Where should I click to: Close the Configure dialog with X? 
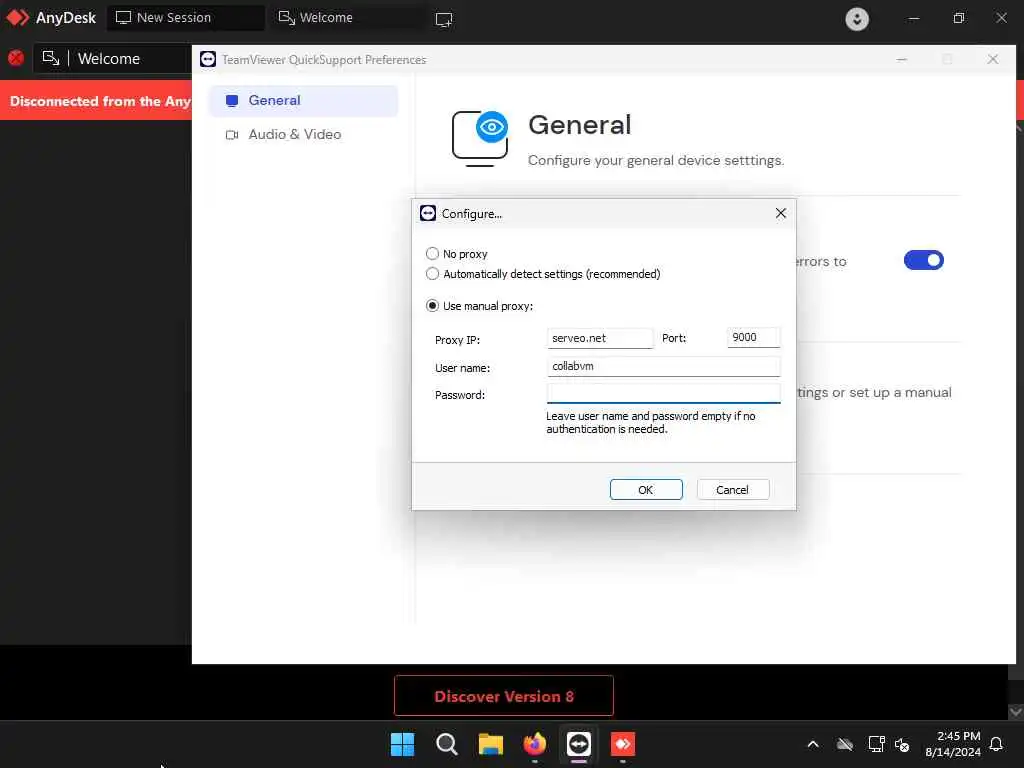780,214
